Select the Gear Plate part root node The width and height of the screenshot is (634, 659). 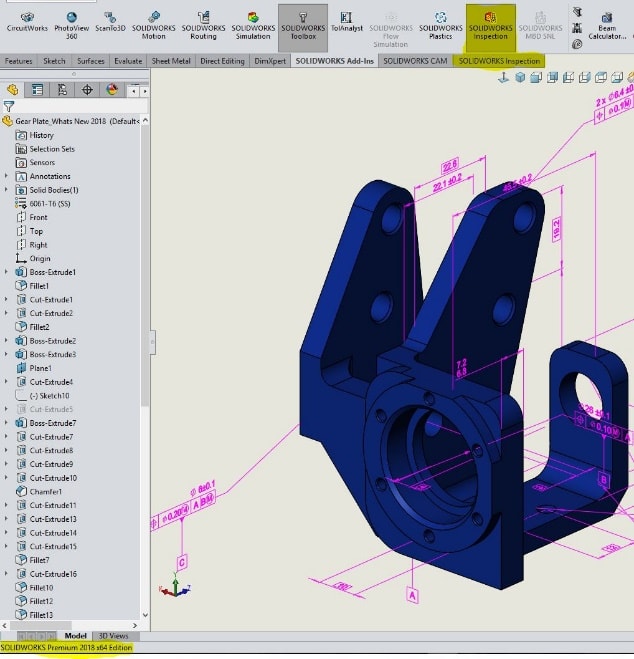click(x=71, y=121)
